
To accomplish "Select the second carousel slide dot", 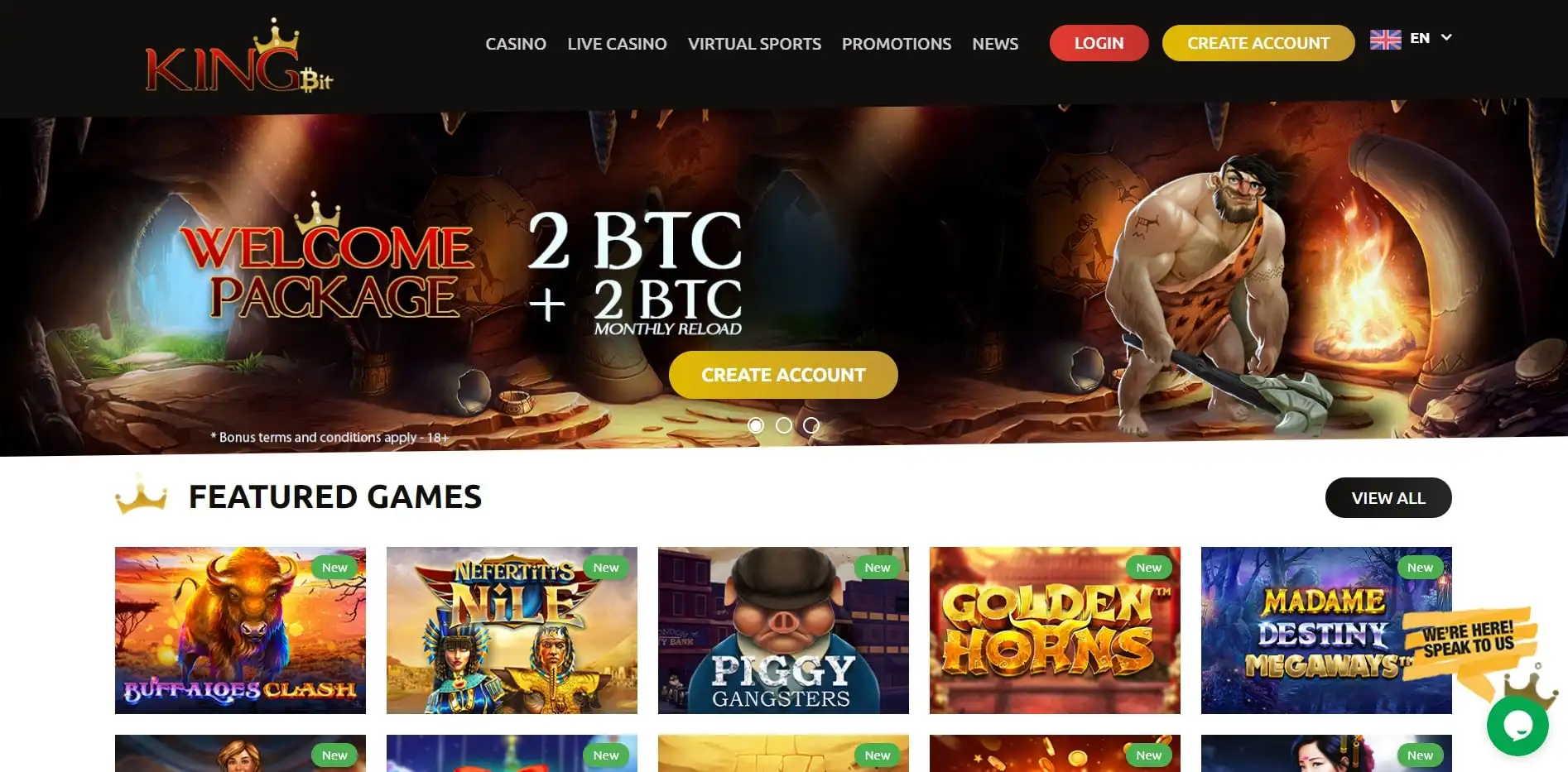I will point(783,425).
